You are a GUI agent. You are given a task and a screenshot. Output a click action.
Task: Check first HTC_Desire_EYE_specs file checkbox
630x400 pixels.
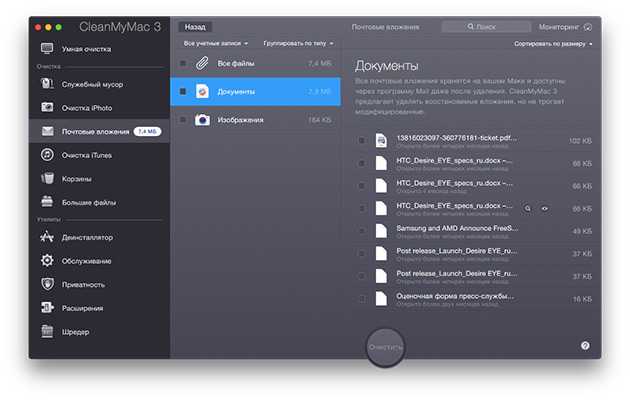[x=362, y=163]
